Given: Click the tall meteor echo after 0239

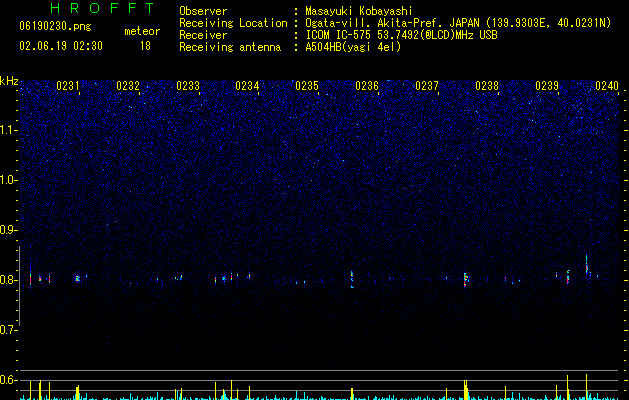Looking at the screenshot, I should click(x=586, y=264).
